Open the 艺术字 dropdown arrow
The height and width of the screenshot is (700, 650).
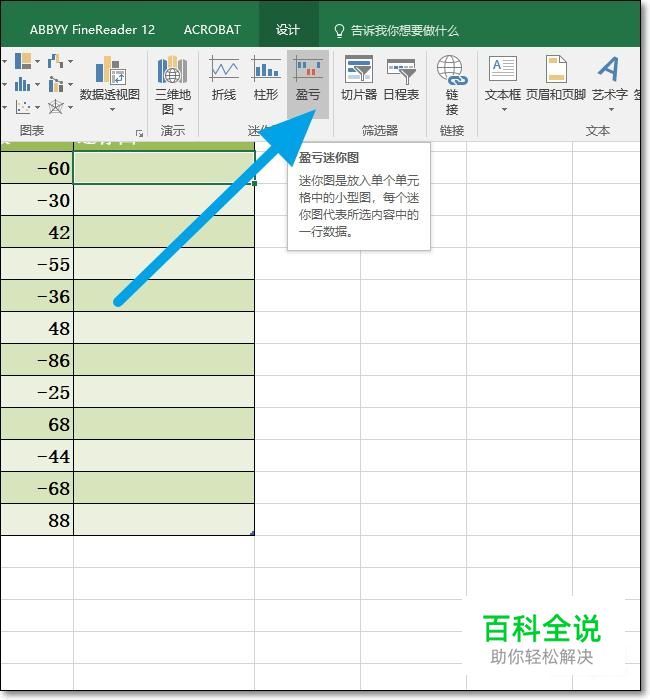(611, 109)
